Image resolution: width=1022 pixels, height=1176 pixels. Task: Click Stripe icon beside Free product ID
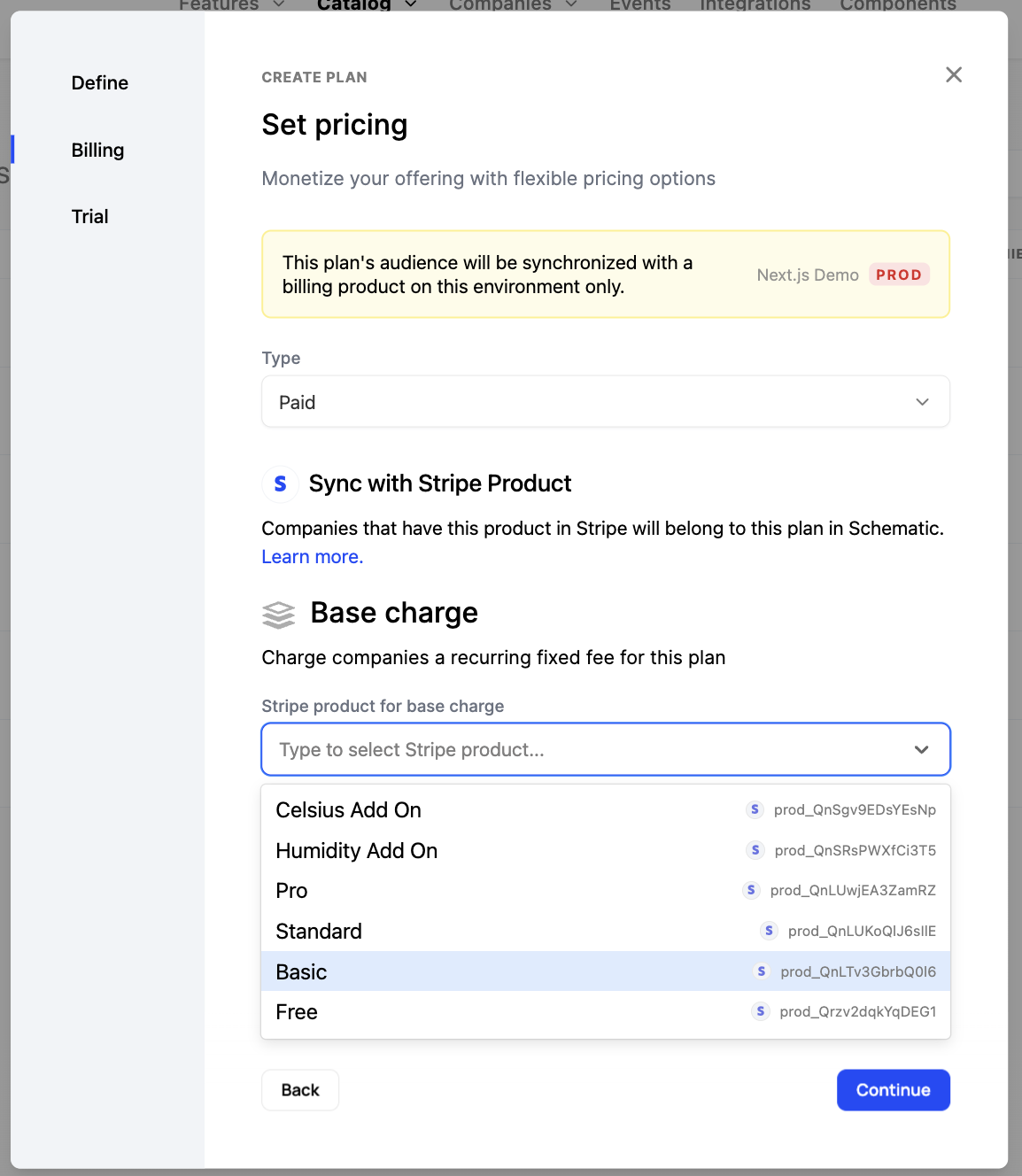pyautogui.click(x=760, y=1011)
